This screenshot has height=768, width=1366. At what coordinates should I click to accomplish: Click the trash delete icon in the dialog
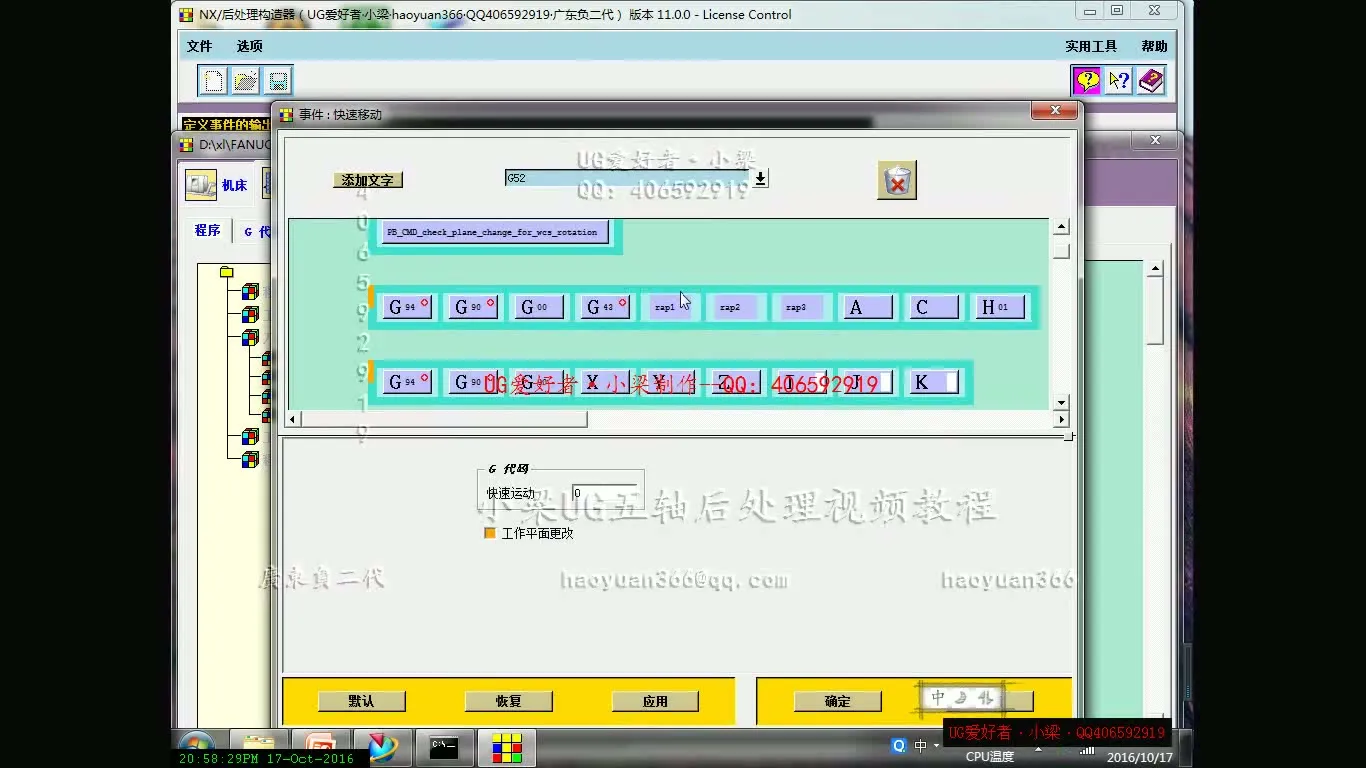tap(896, 180)
